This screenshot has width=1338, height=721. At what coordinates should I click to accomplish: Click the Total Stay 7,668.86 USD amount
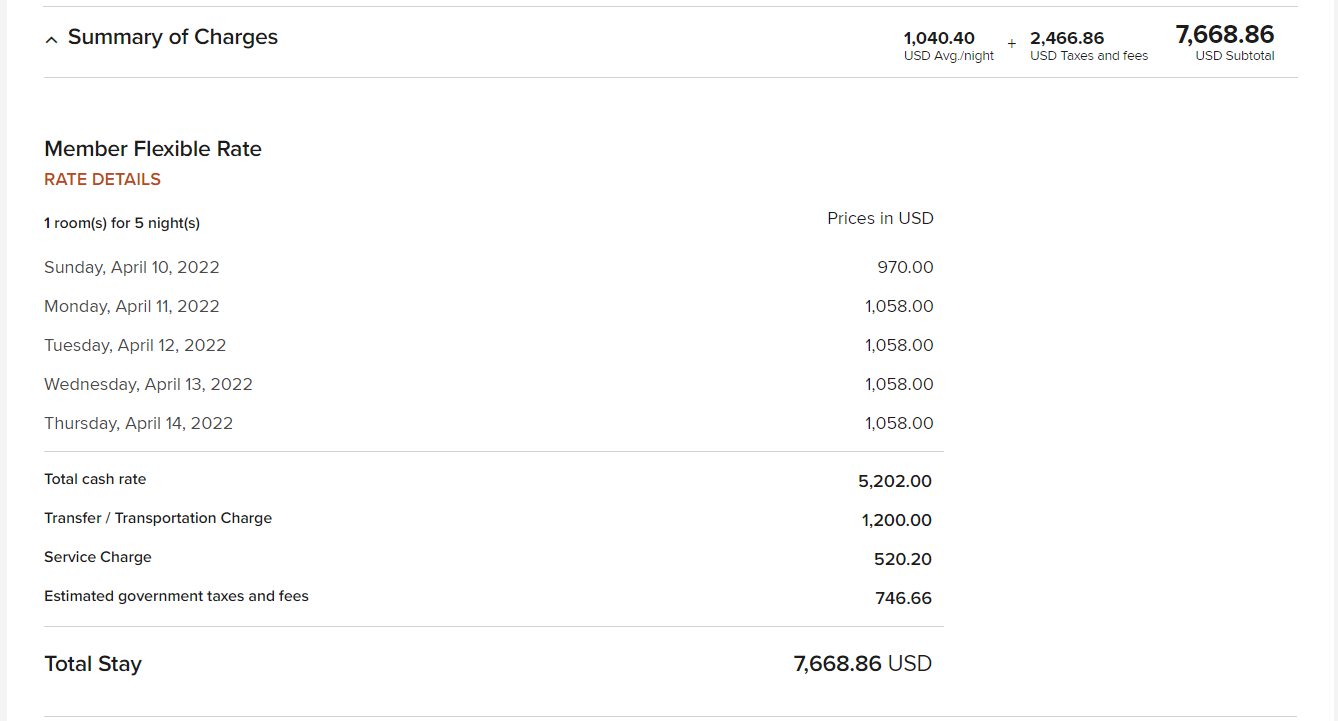pyautogui.click(x=863, y=663)
